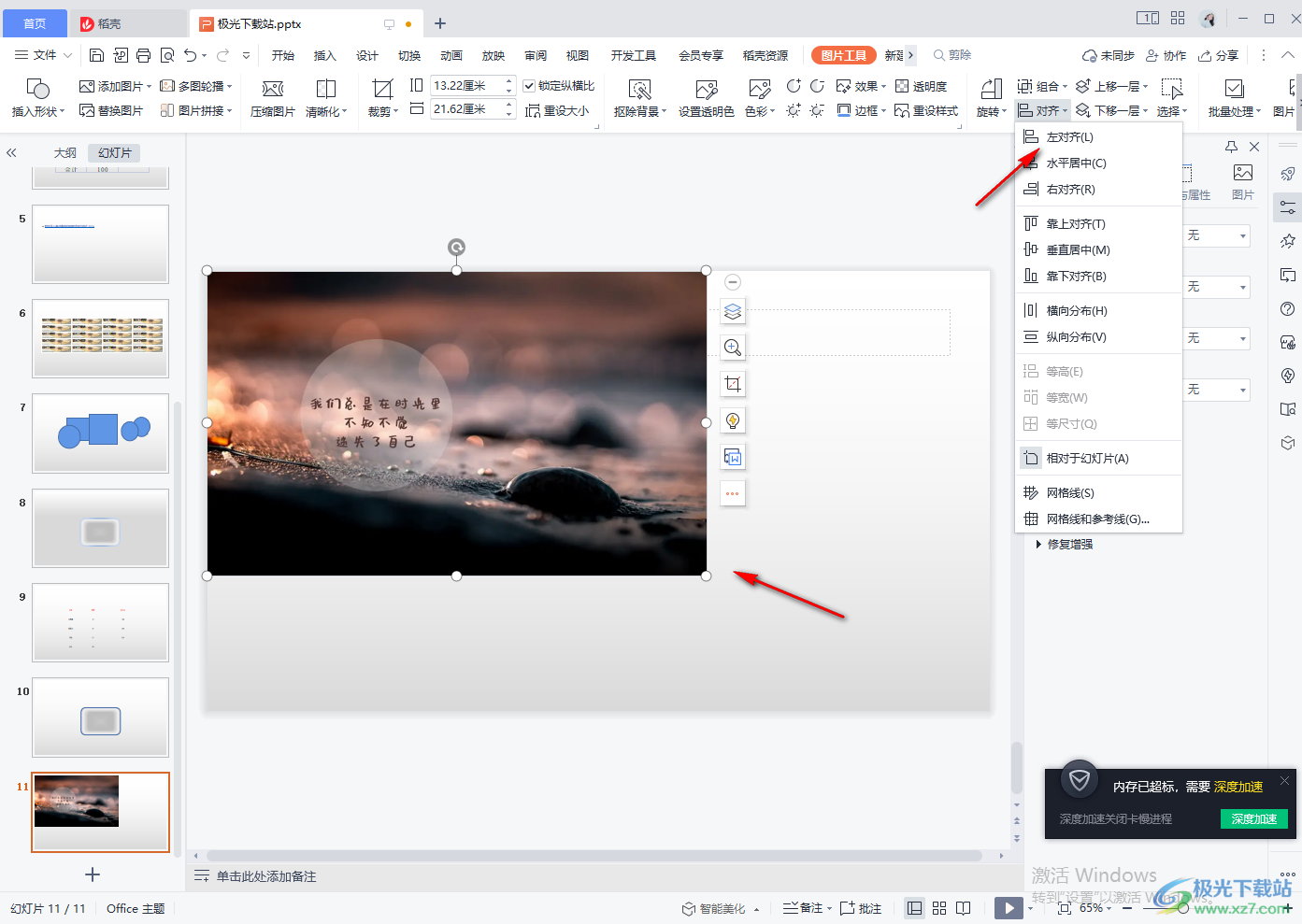Switch to Outline (大纲) tab
The height and width of the screenshot is (924, 1302).
tap(64, 152)
